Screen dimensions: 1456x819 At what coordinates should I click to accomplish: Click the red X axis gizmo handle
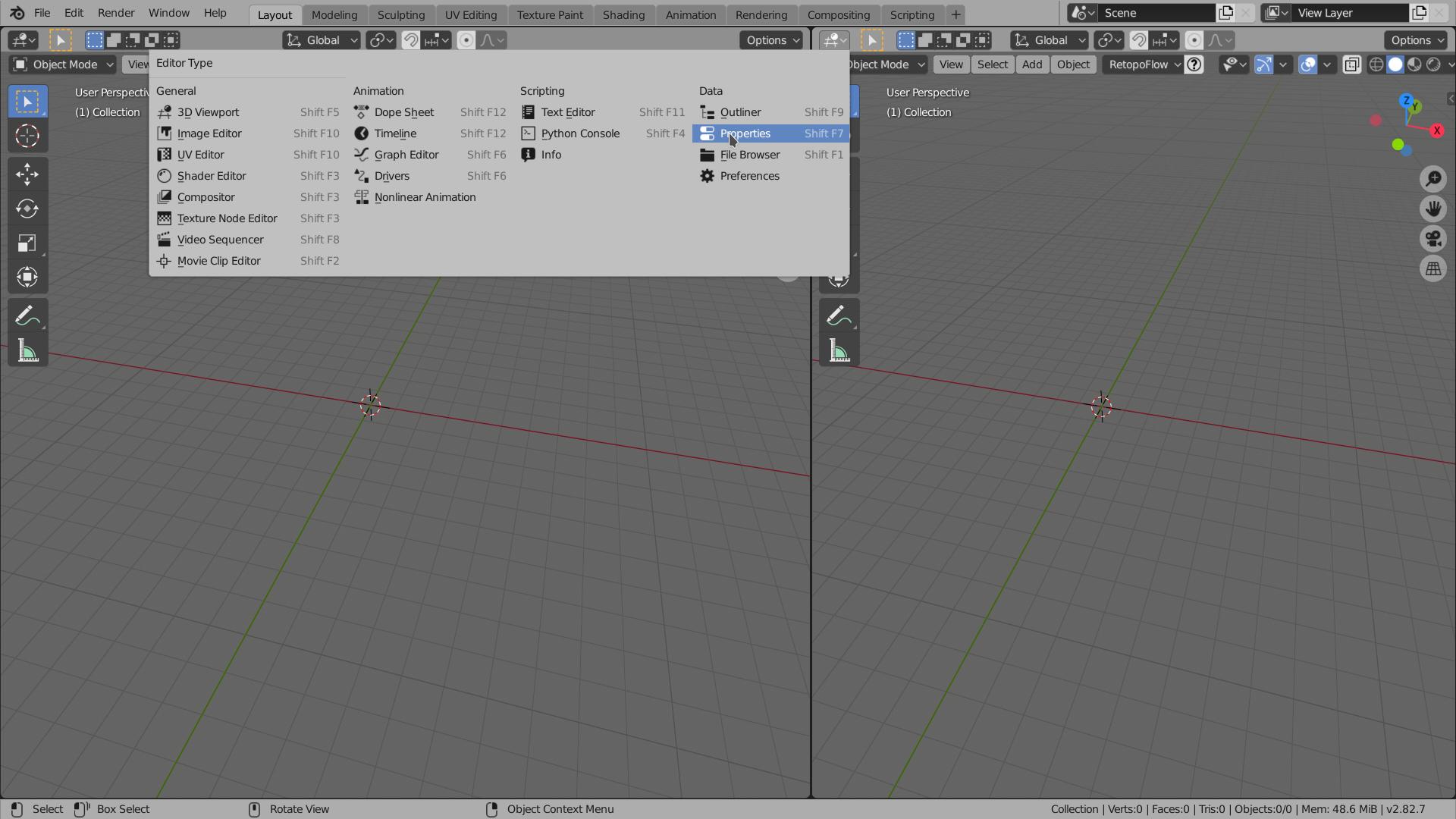pyautogui.click(x=1436, y=130)
